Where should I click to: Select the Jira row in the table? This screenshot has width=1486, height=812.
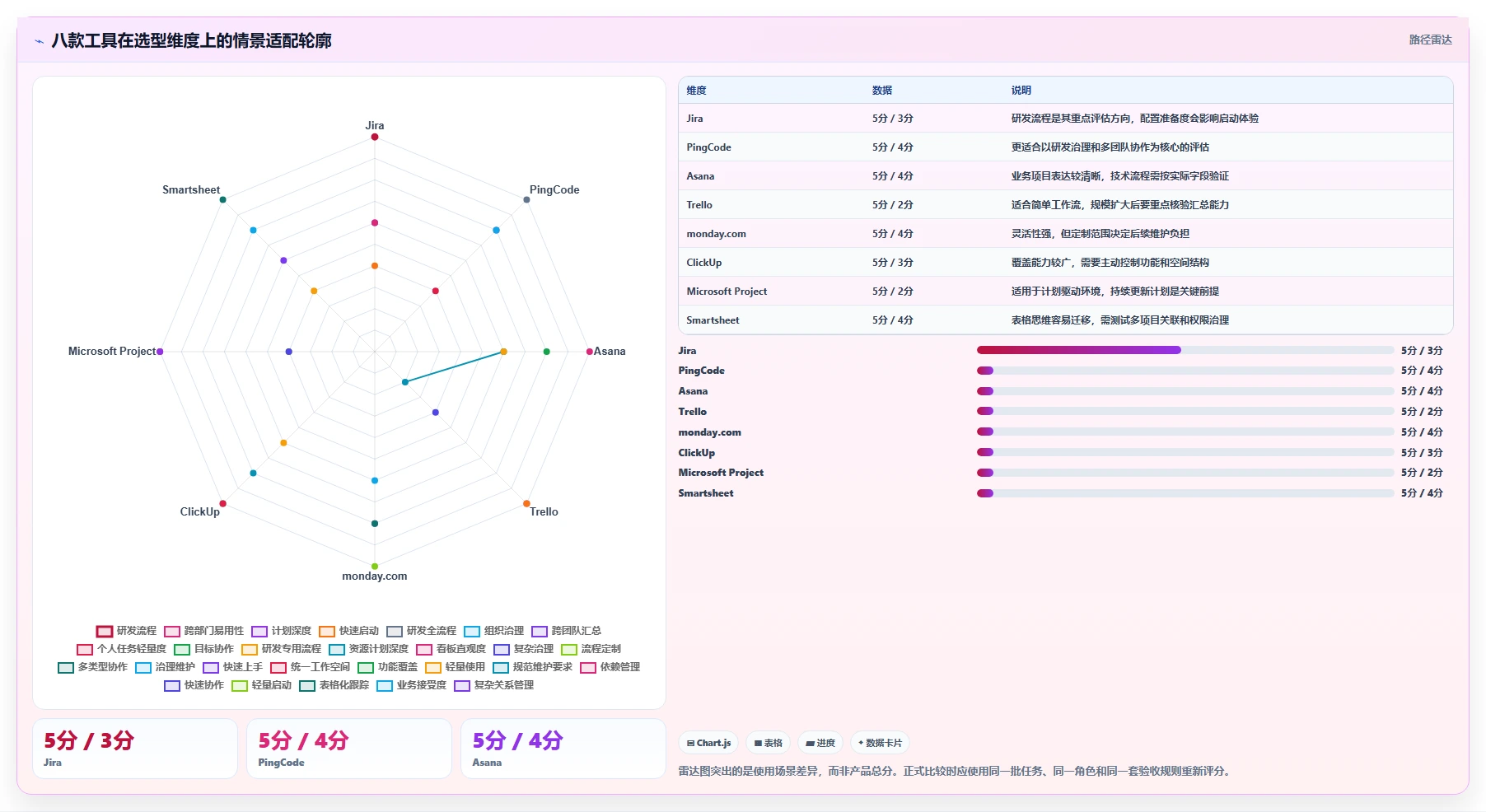click(x=1065, y=119)
